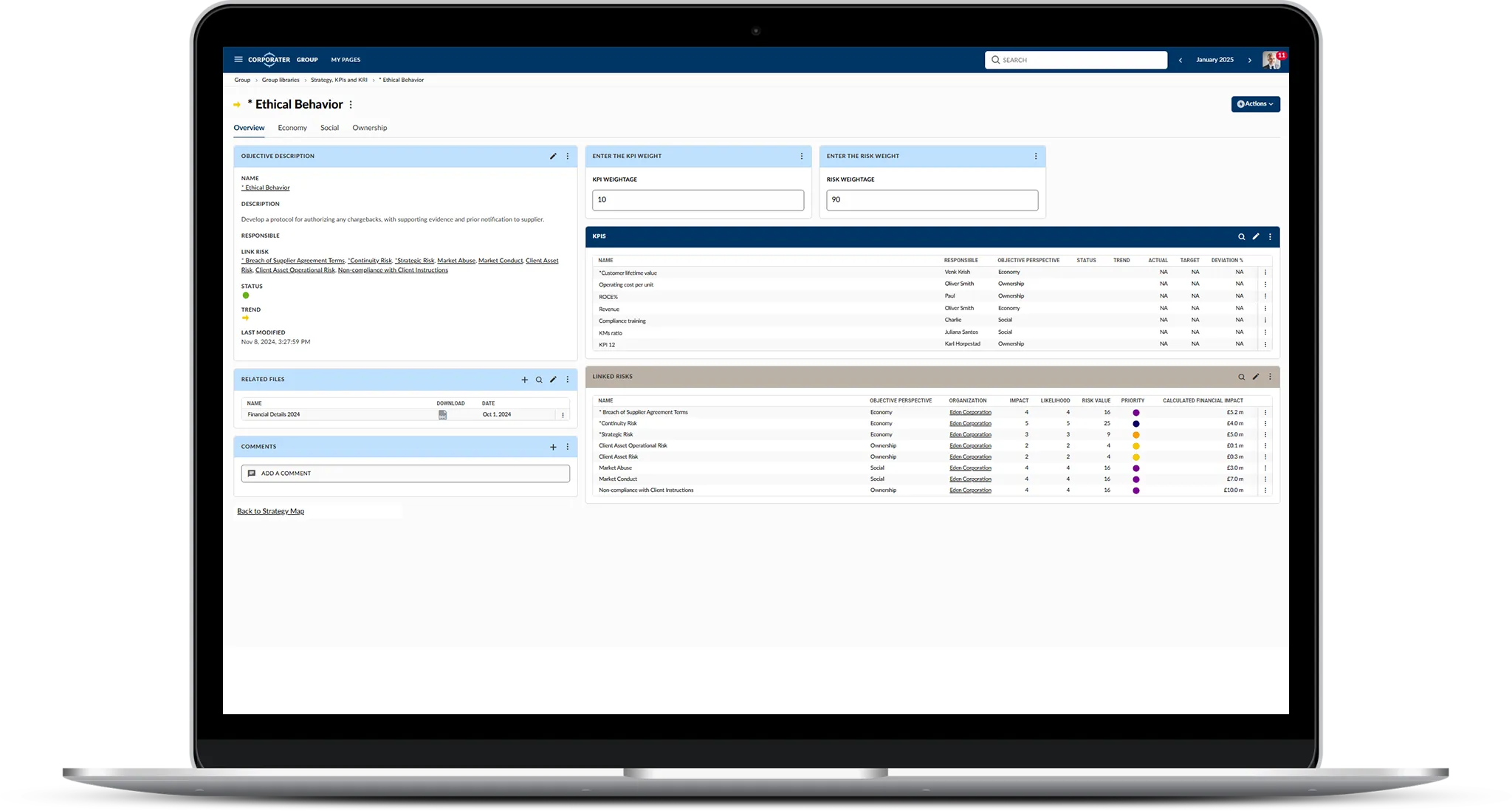
Task: Expand the Actions dropdown button
Action: point(1255,104)
